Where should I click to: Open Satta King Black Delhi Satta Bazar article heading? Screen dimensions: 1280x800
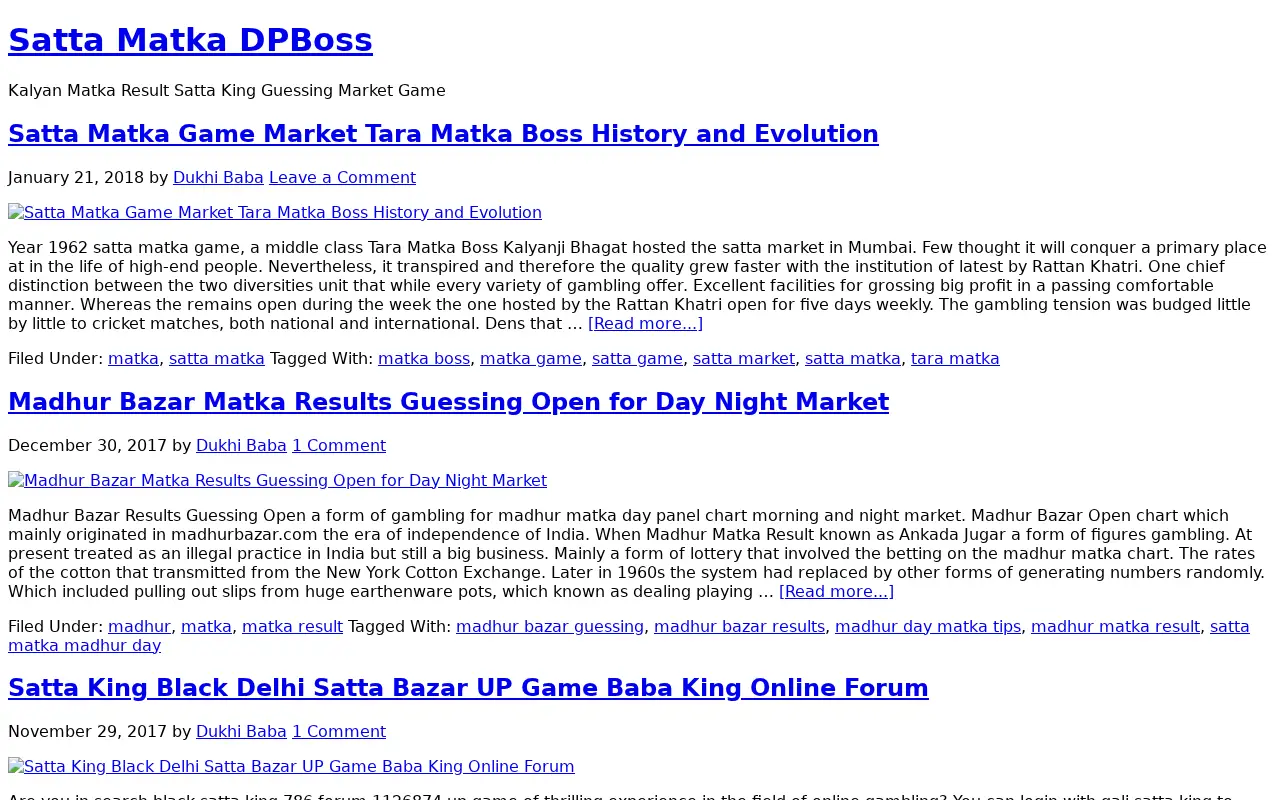[x=468, y=688]
